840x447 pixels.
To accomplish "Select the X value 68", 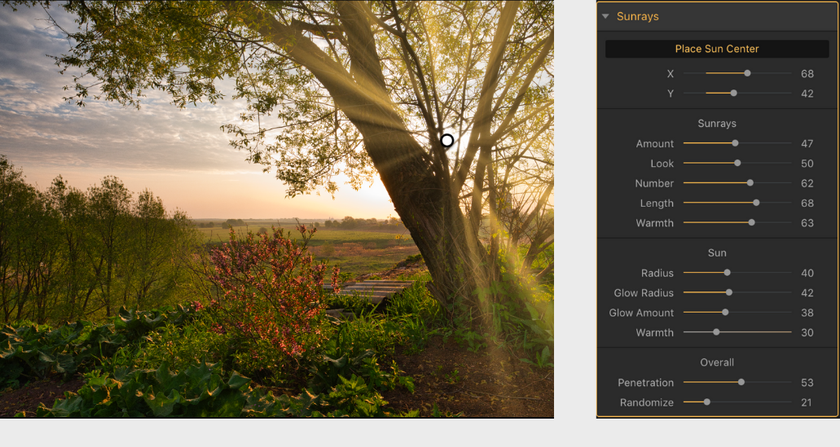I will [807, 74].
